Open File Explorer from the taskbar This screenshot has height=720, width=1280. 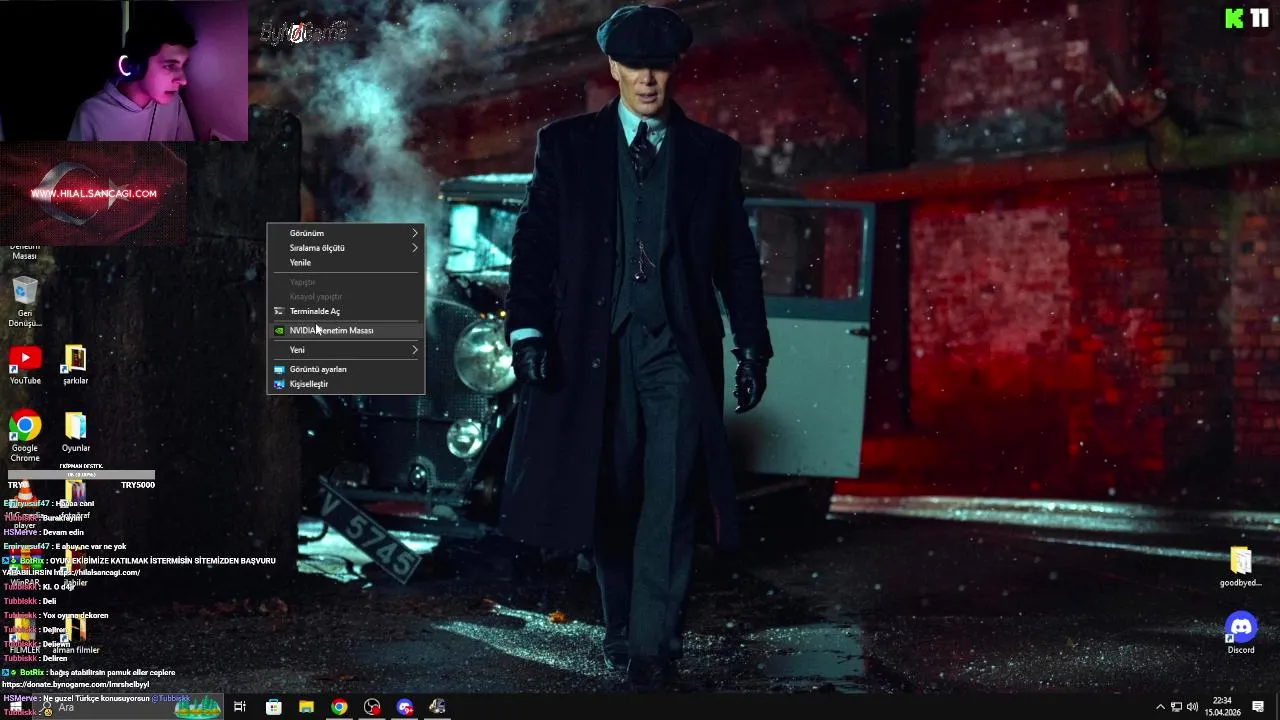(306, 707)
